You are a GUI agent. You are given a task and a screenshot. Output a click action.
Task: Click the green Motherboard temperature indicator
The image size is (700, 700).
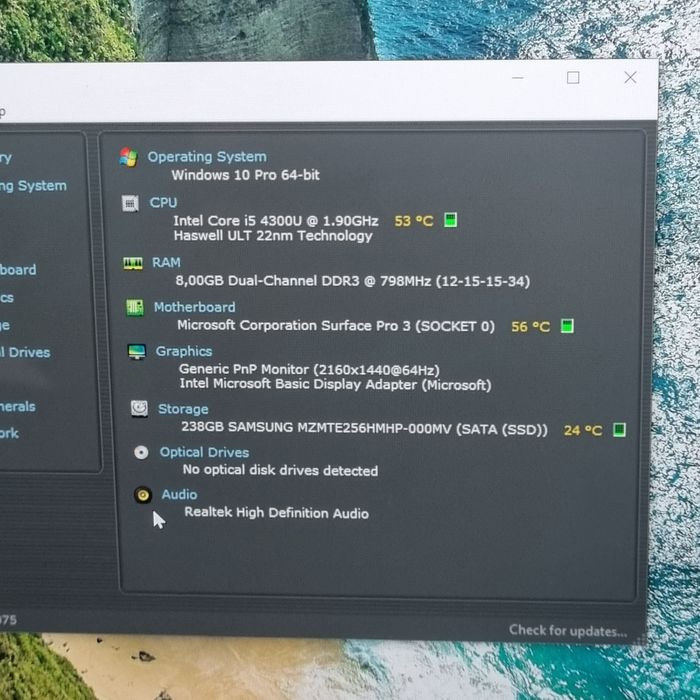click(567, 325)
